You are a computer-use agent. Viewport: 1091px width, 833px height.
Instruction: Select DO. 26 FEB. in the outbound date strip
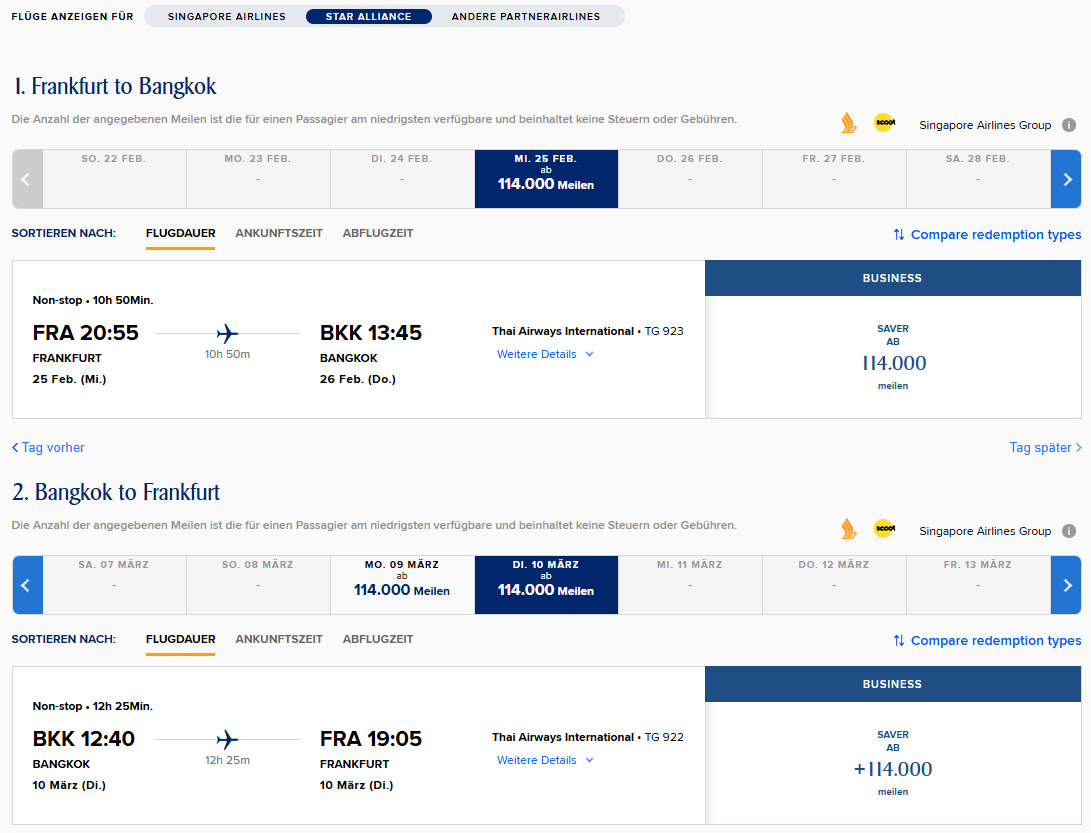(690, 178)
